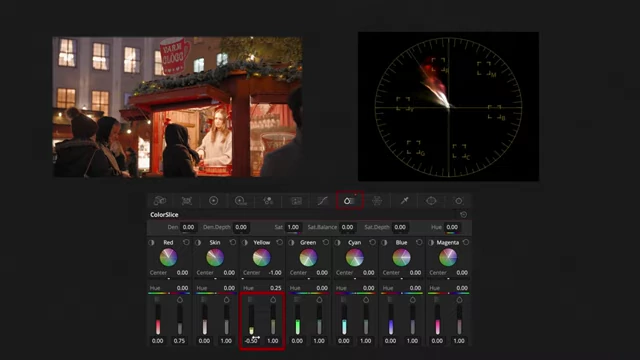Screen dimensions: 640x360
Task: Click the Yellow slice density slider bar
Action: pos(251,320)
